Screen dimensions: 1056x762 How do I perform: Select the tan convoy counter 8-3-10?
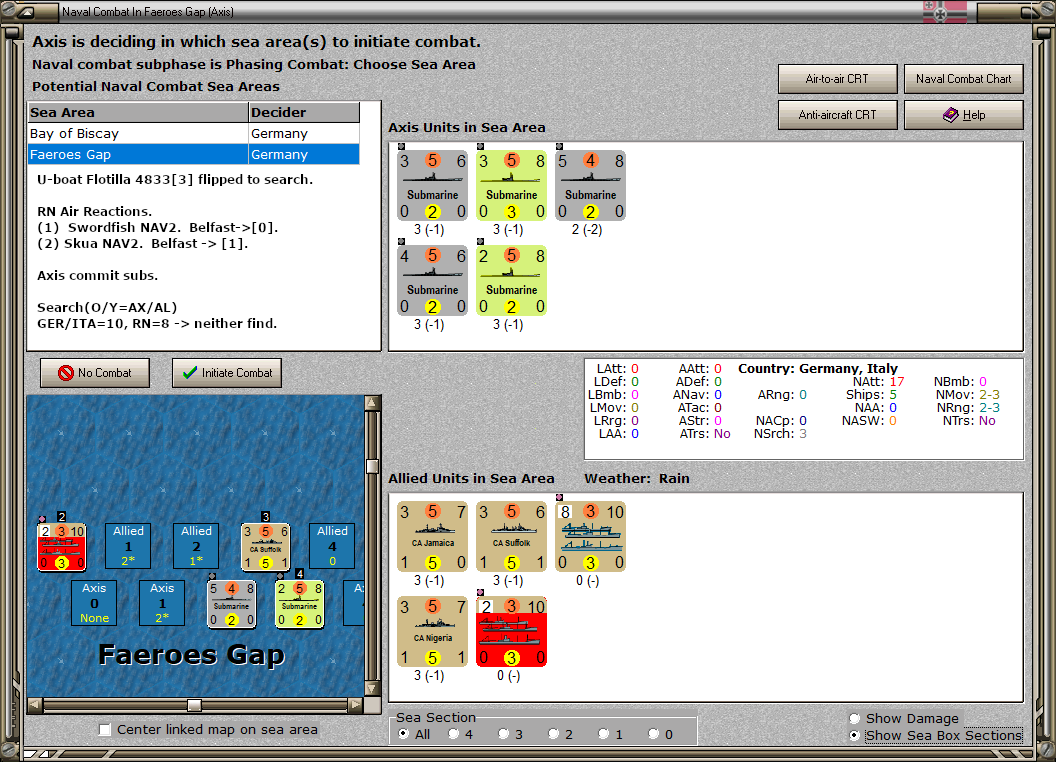(x=591, y=537)
